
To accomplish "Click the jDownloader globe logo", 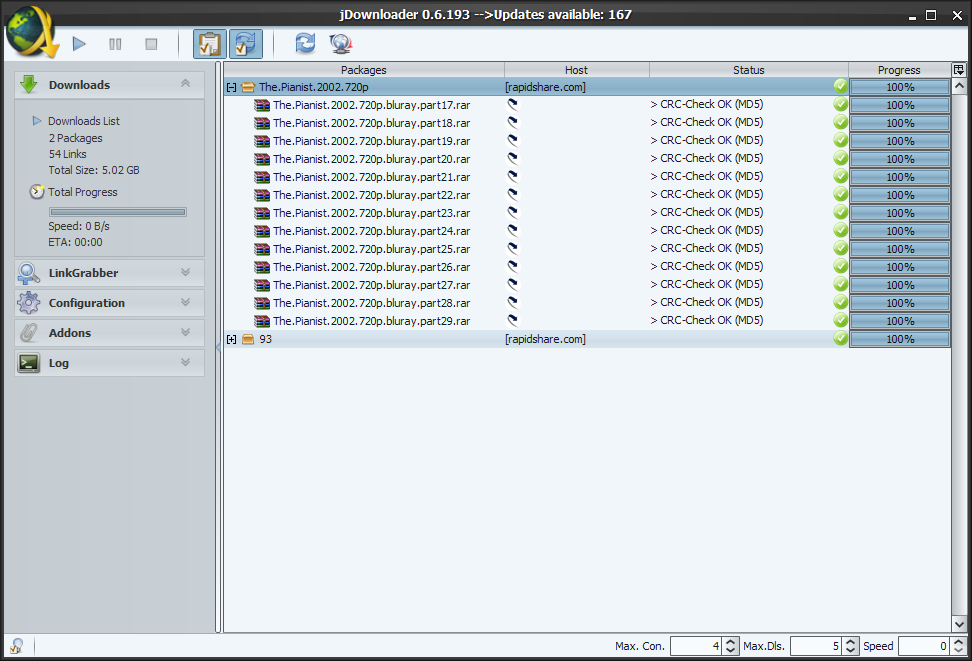I will tap(32, 30).
